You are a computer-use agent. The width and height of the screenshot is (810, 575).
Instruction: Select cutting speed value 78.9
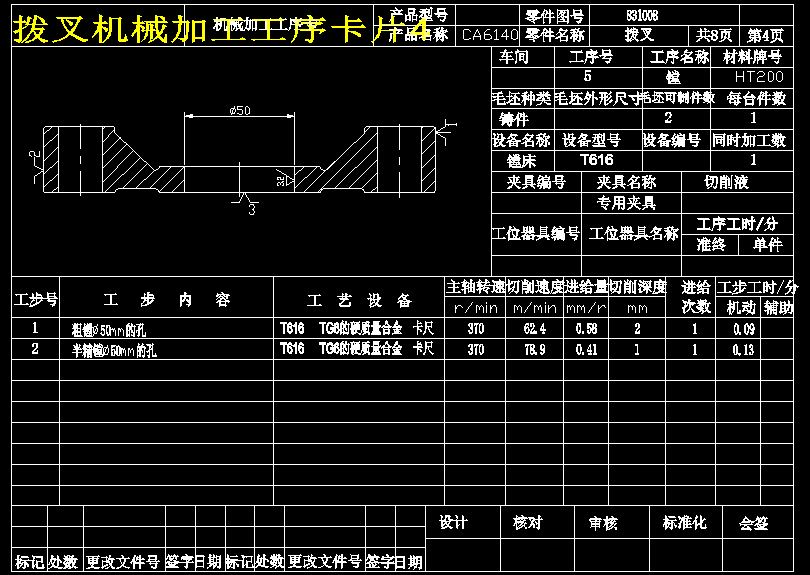tap(535, 350)
